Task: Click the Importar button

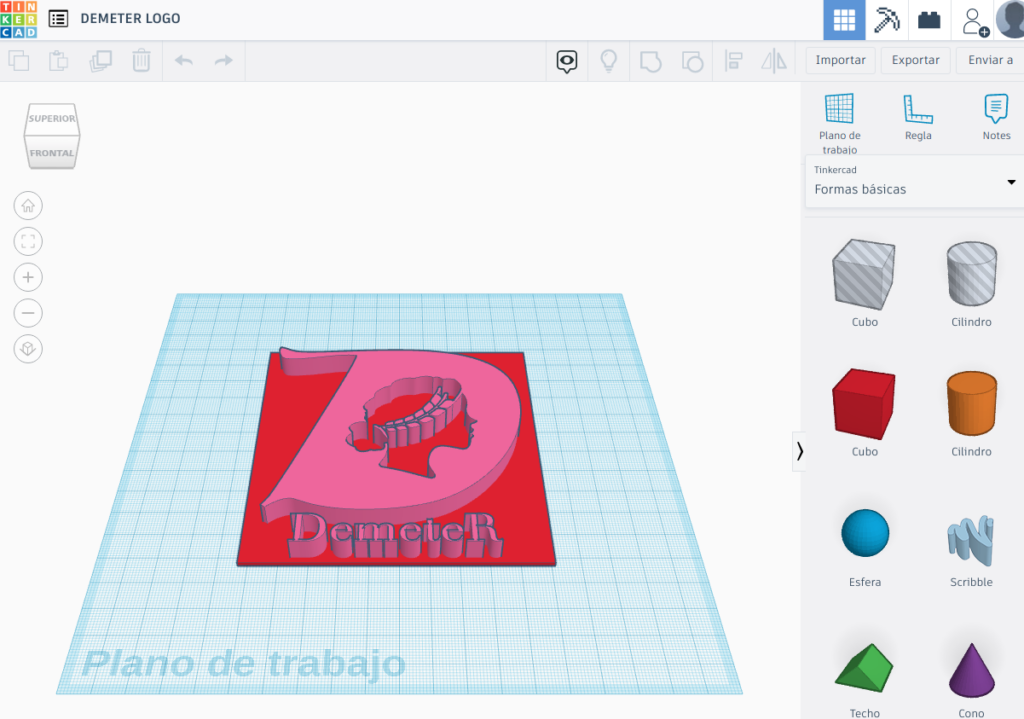Action: [840, 60]
